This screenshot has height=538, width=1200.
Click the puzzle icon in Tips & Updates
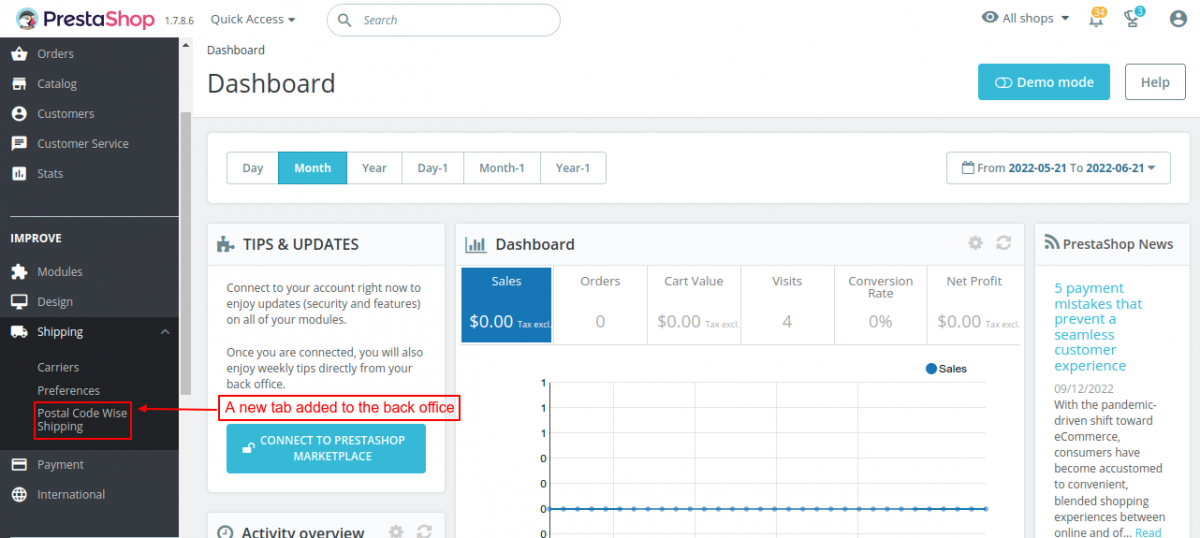click(226, 244)
